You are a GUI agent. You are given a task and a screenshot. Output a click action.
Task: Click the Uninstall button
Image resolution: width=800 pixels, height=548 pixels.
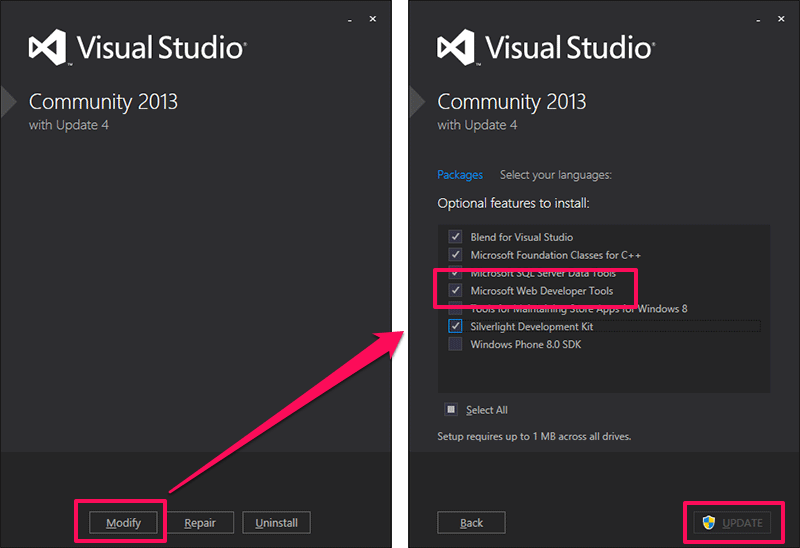276,522
